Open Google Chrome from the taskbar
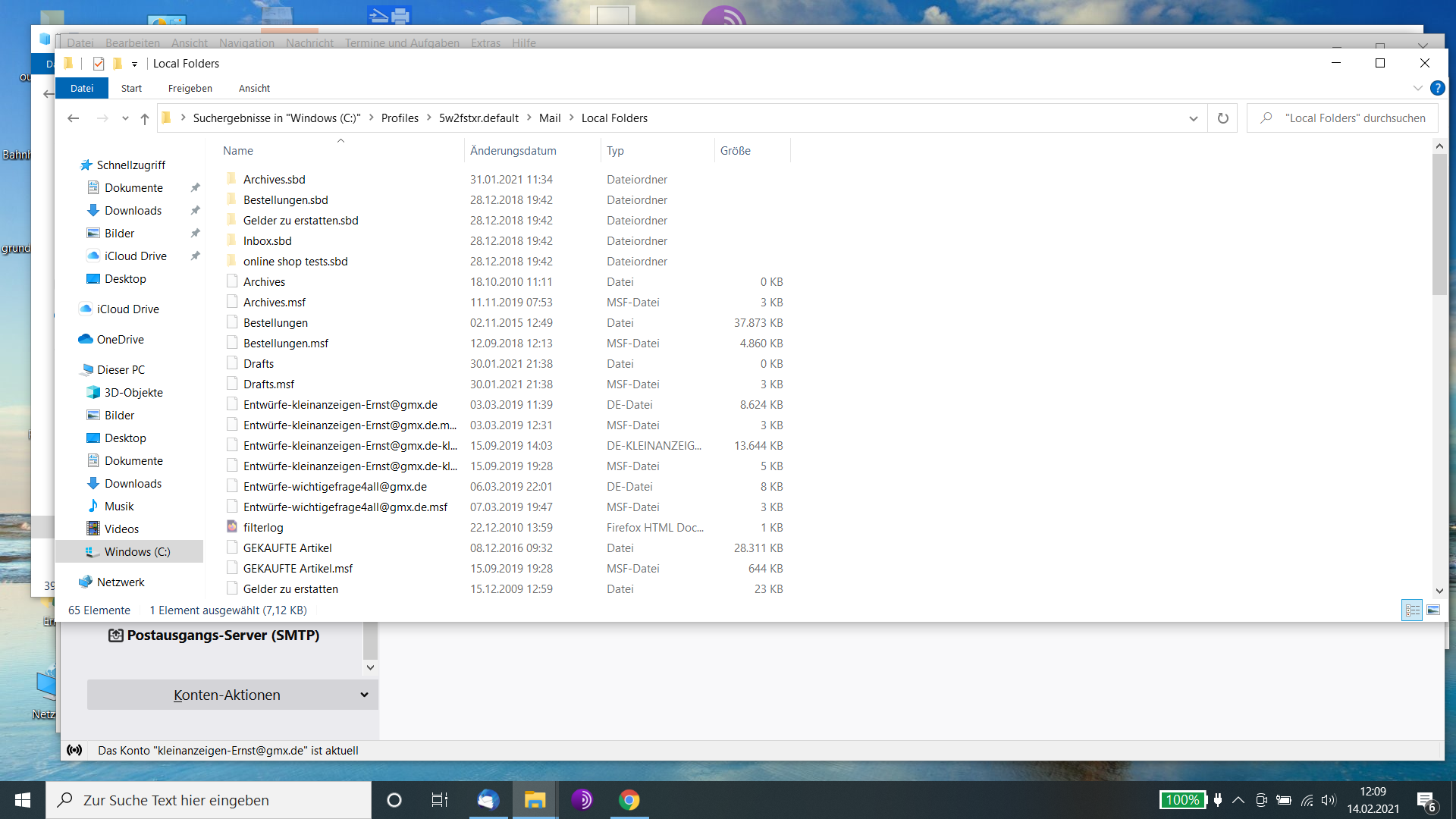Screen dimensions: 1456x819 tap(629, 800)
